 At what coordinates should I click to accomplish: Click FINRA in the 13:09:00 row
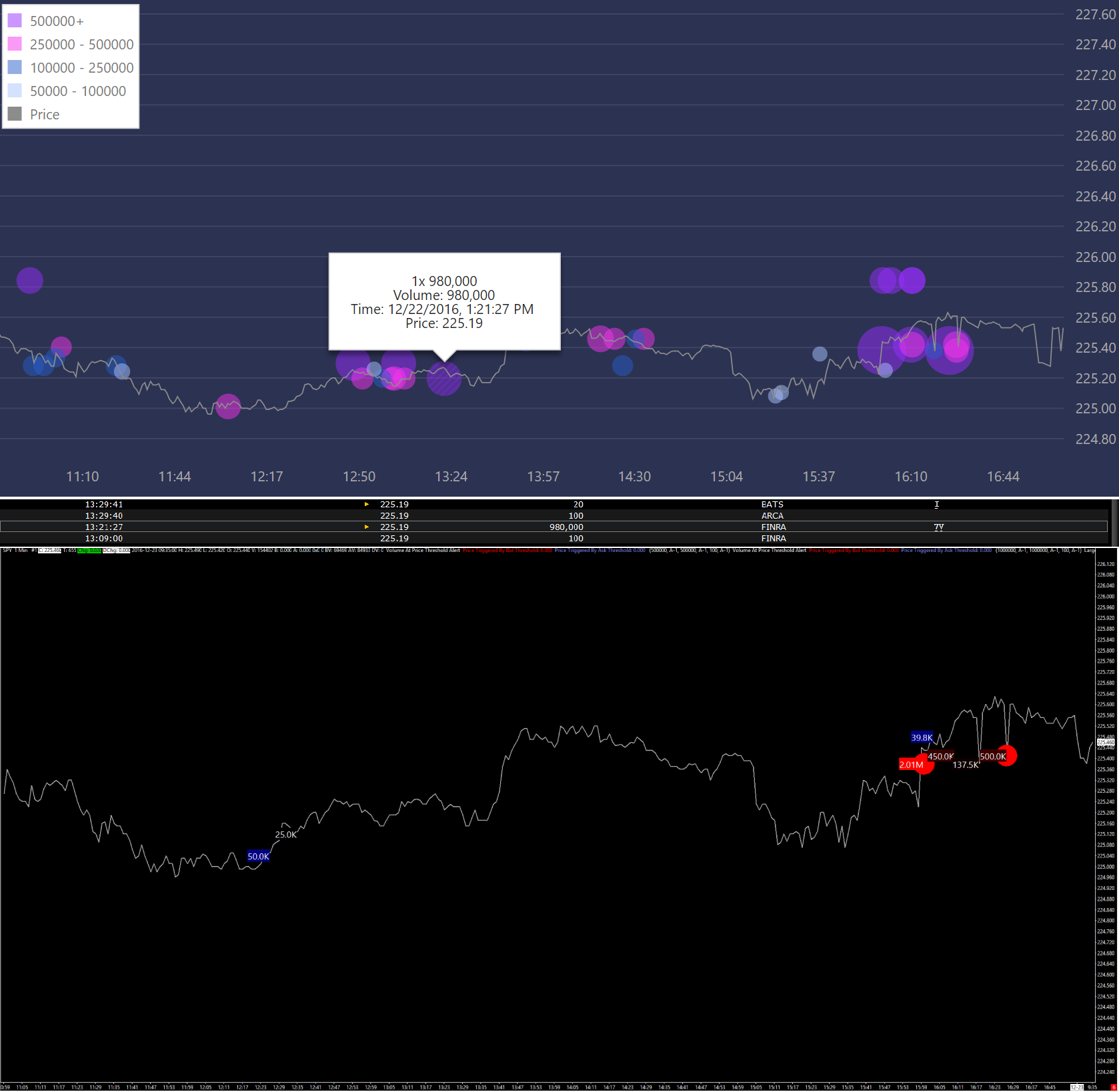coord(774,539)
